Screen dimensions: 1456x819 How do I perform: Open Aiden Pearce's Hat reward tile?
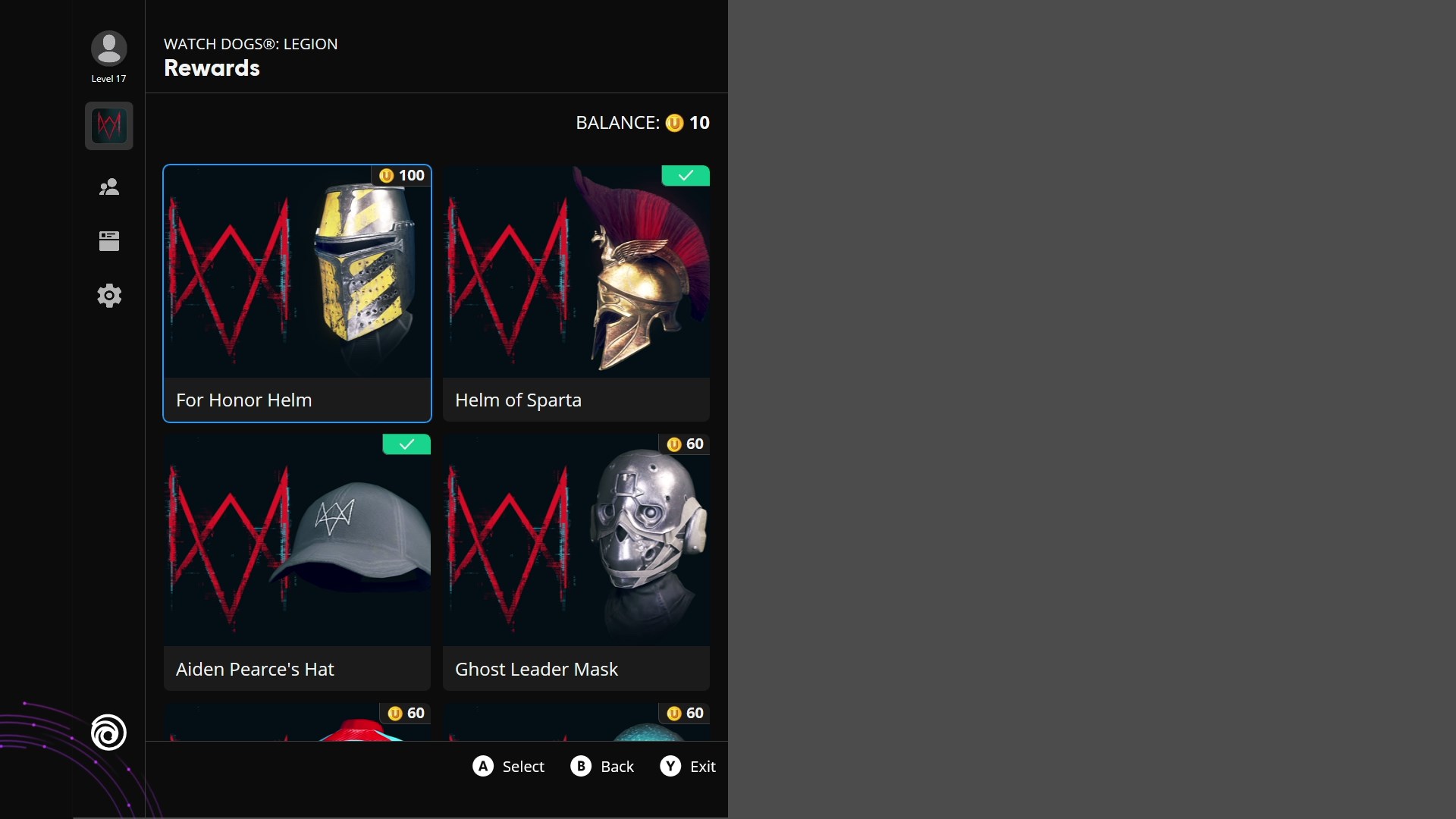click(x=297, y=562)
